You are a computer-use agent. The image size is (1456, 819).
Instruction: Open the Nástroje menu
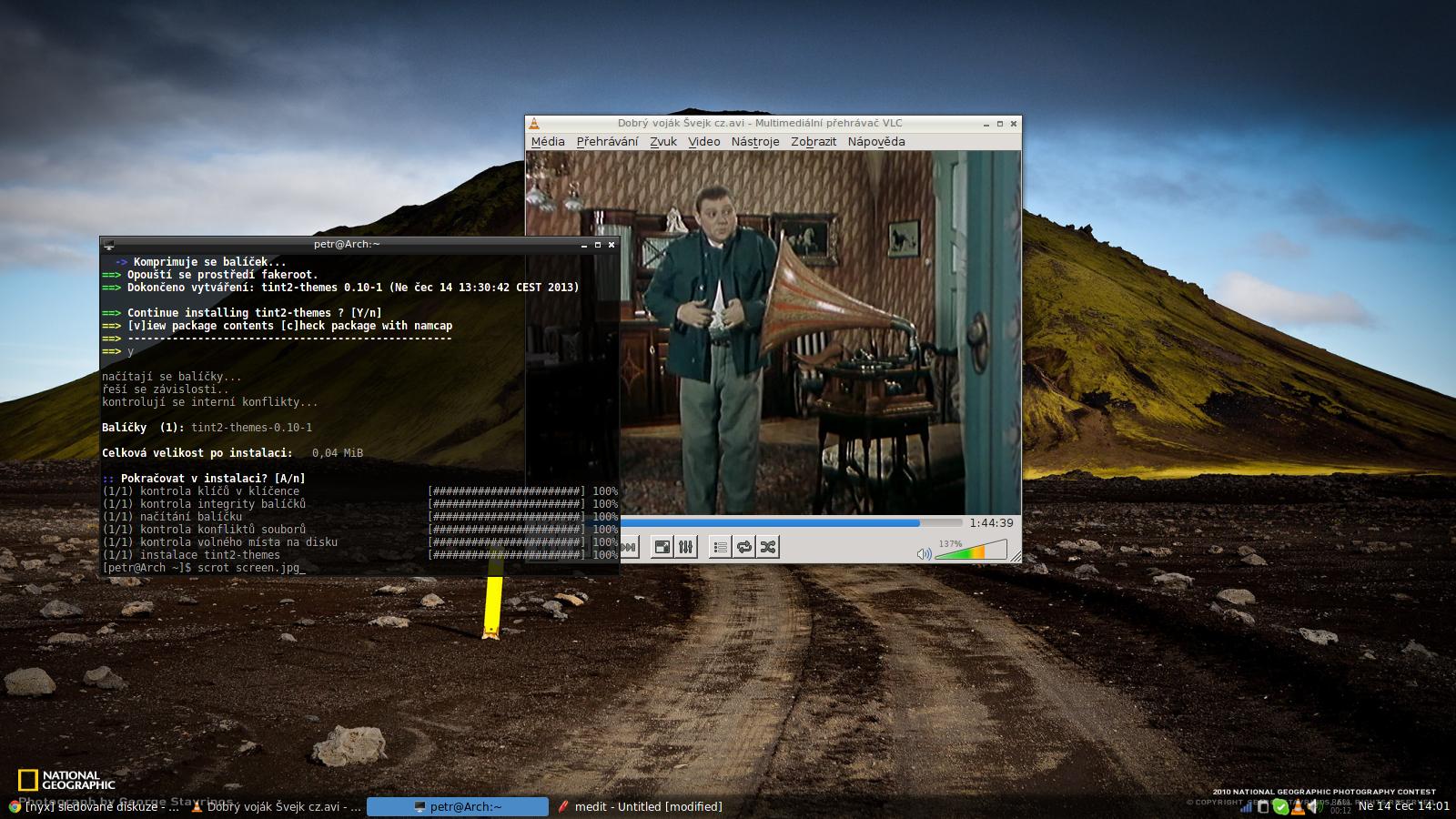[755, 142]
